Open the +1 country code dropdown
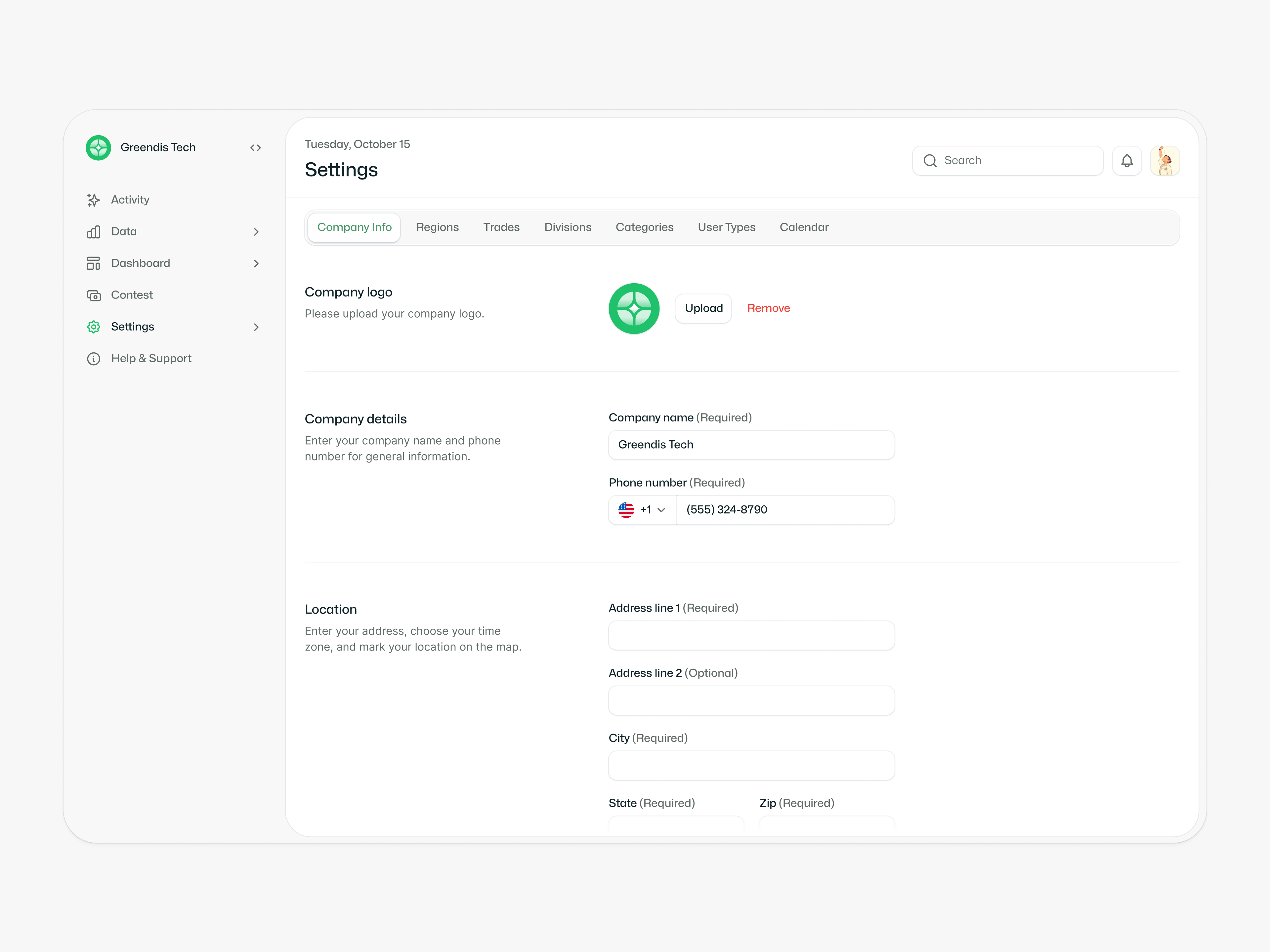Screen dimensions: 1270x952 643,510
